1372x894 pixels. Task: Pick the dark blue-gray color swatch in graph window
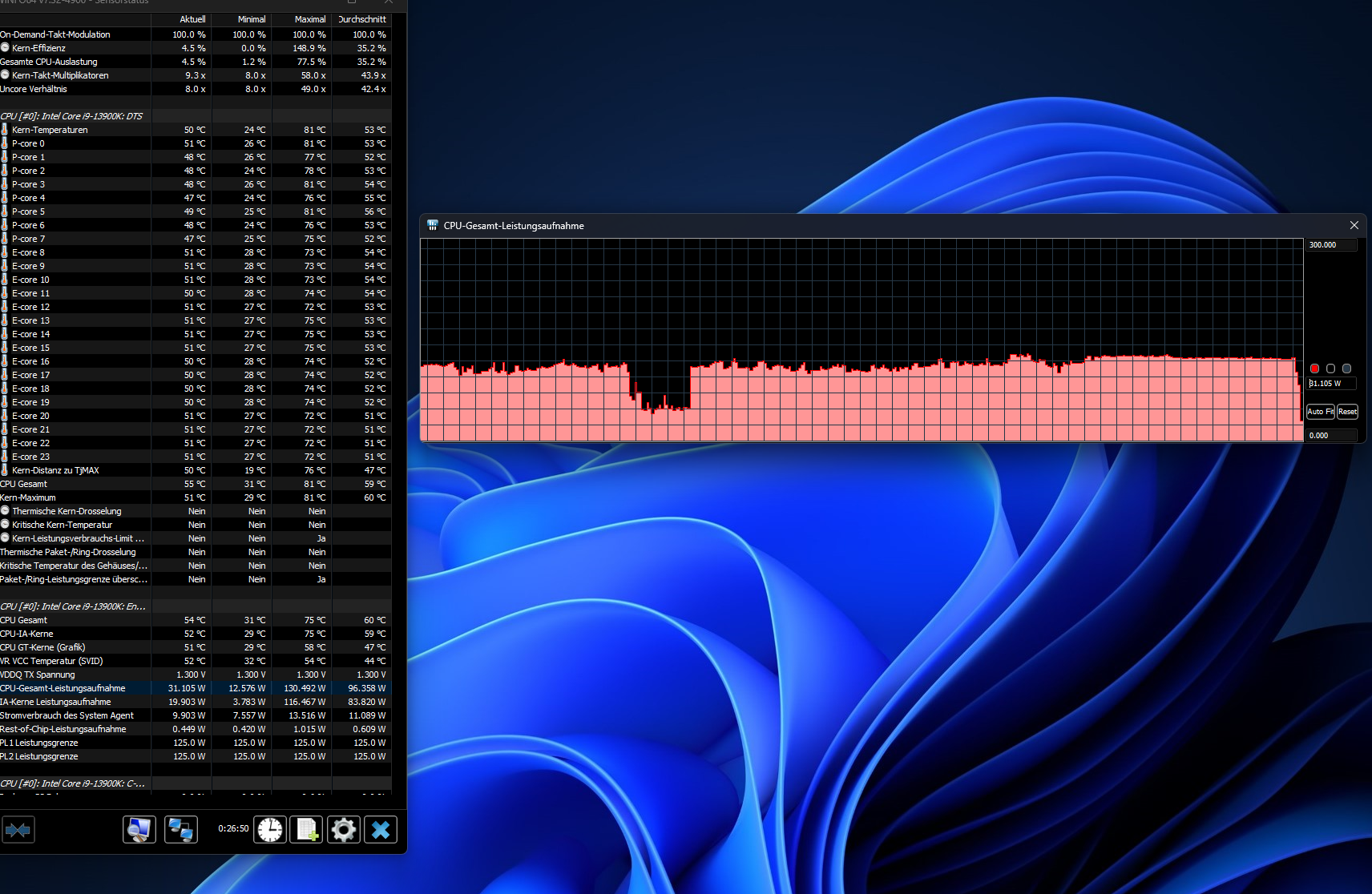[x=1346, y=368]
